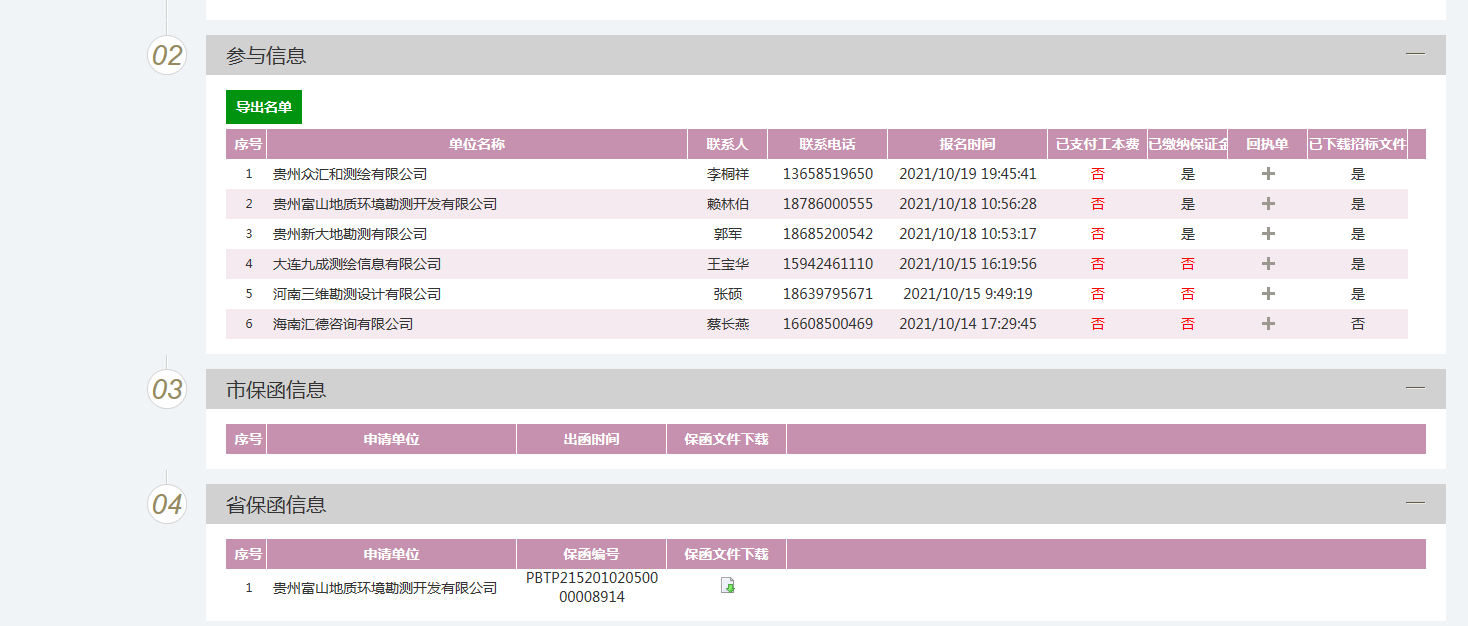Click the 已下载招标文件 column header

1357,144
